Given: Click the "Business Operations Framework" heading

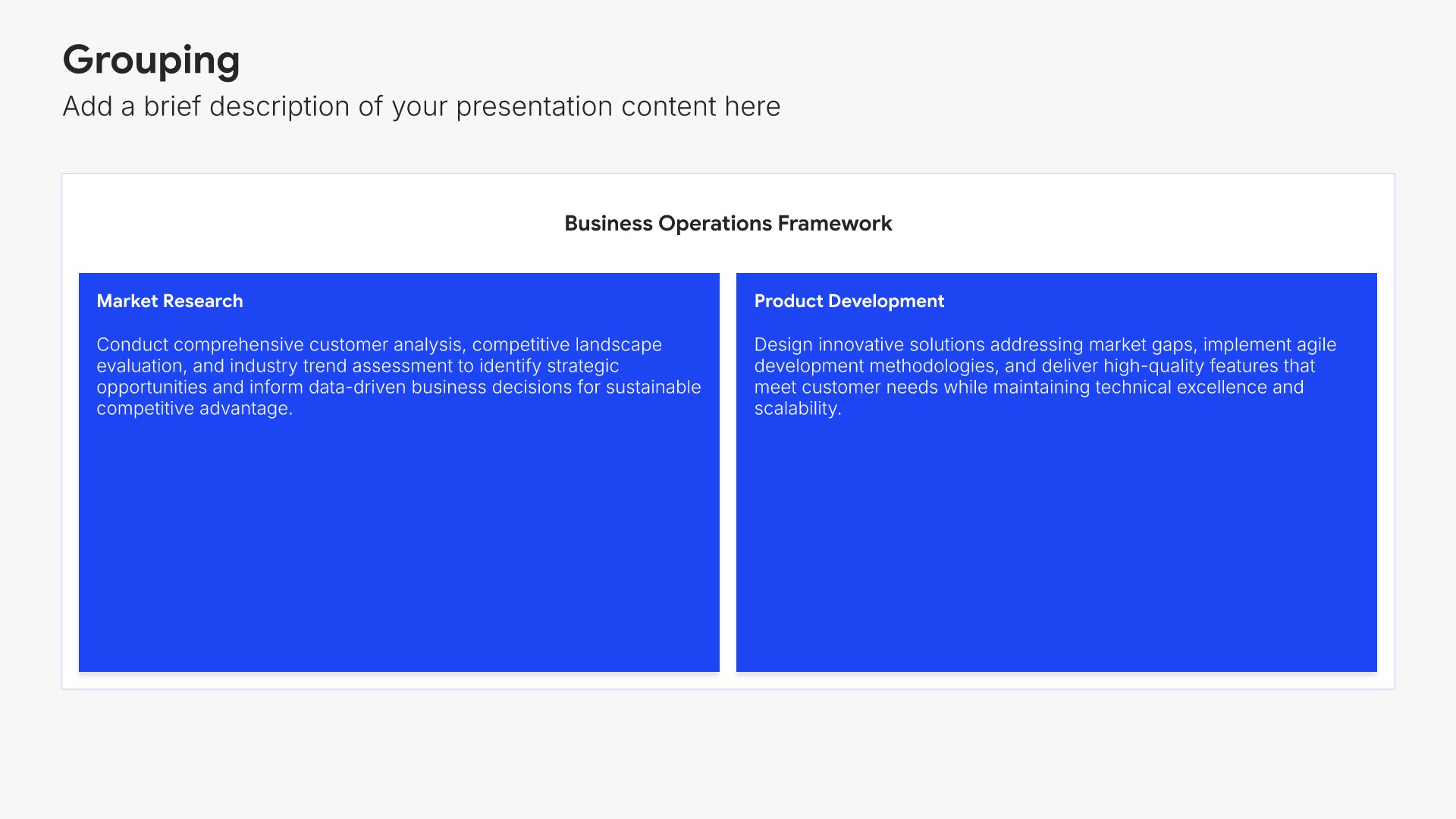Looking at the screenshot, I should [x=727, y=224].
